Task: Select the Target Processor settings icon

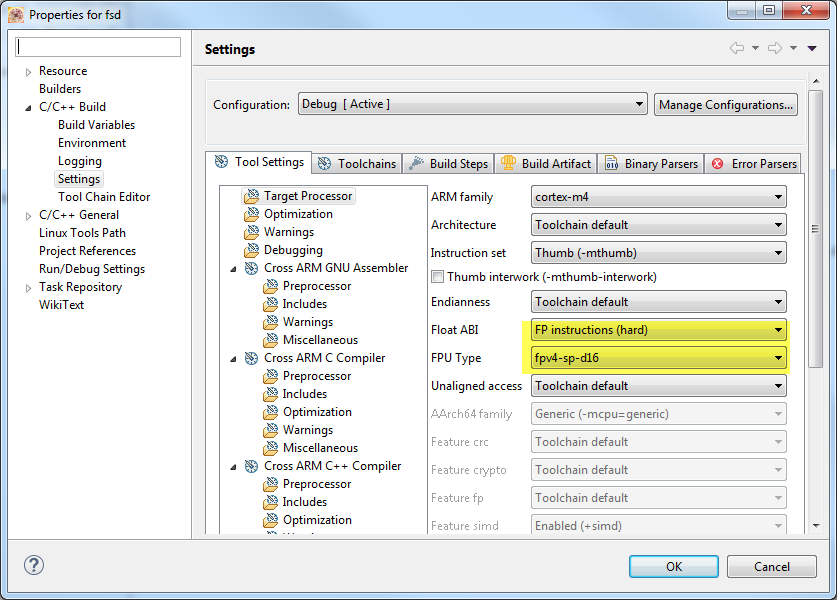Action: click(251, 196)
